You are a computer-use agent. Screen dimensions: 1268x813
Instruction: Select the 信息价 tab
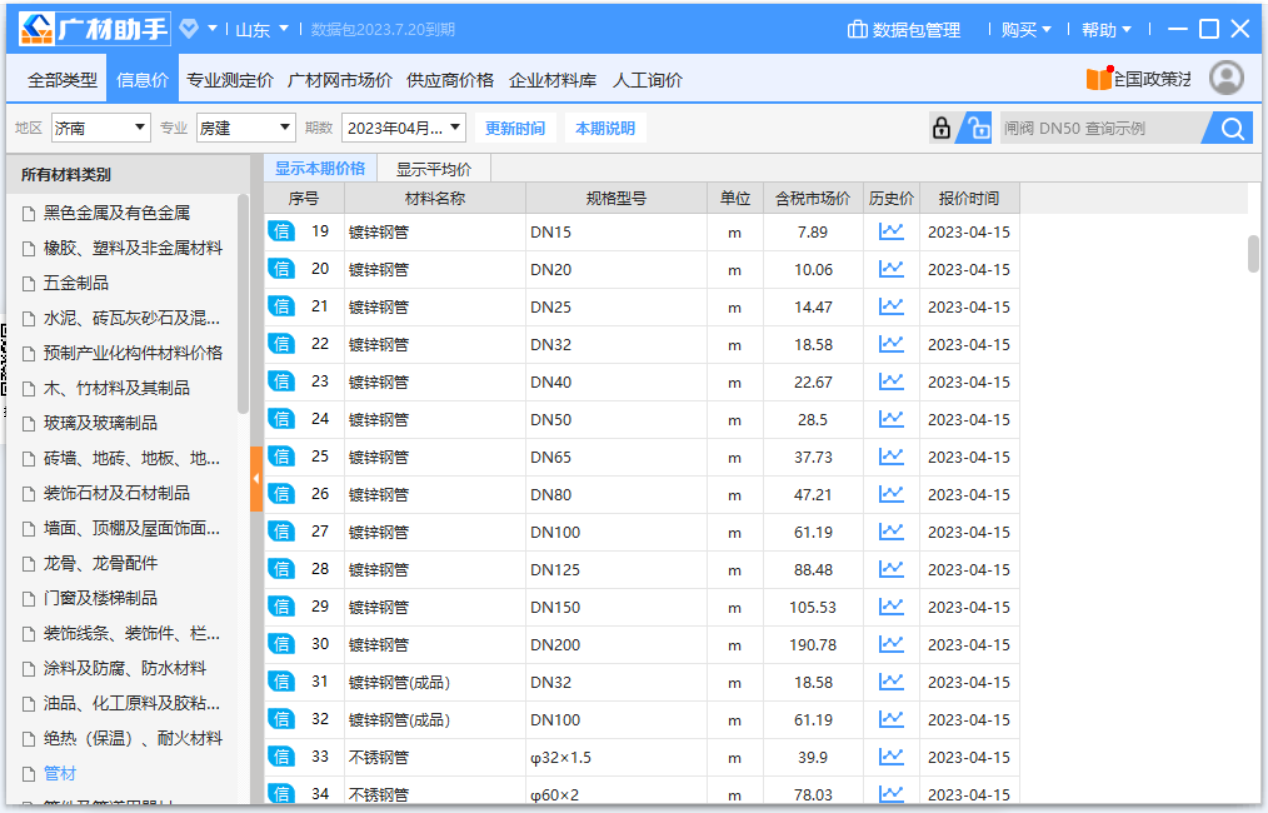(x=142, y=80)
